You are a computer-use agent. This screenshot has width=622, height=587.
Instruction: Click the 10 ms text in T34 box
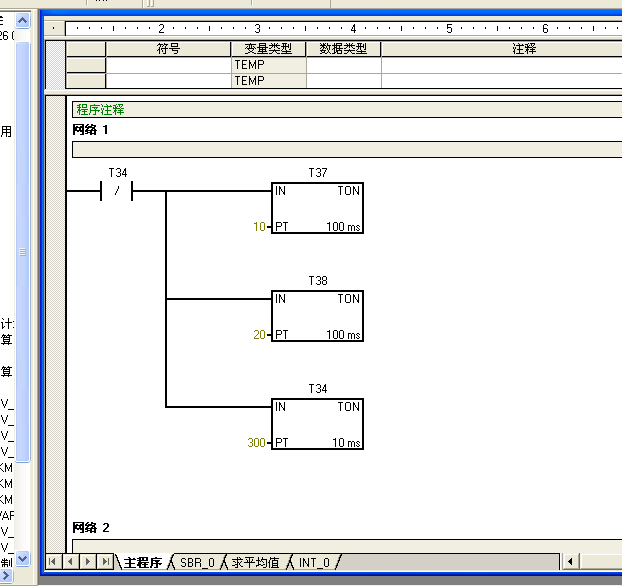[x=346, y=442]
